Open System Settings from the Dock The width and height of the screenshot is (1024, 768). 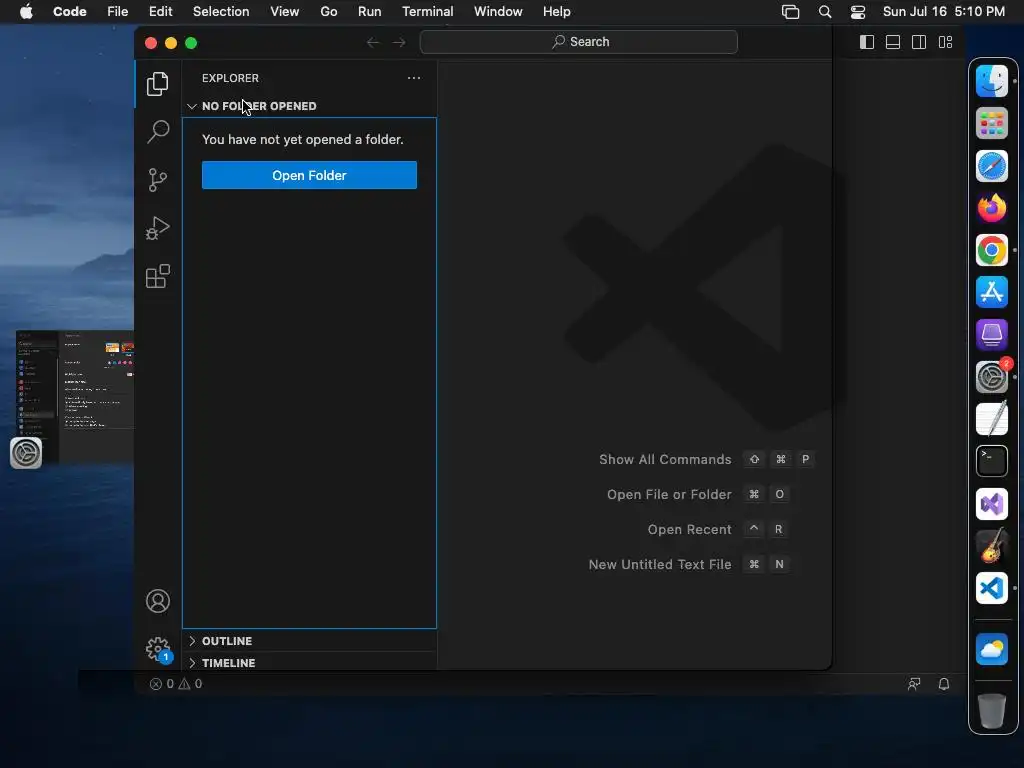[x=991, y=377]
